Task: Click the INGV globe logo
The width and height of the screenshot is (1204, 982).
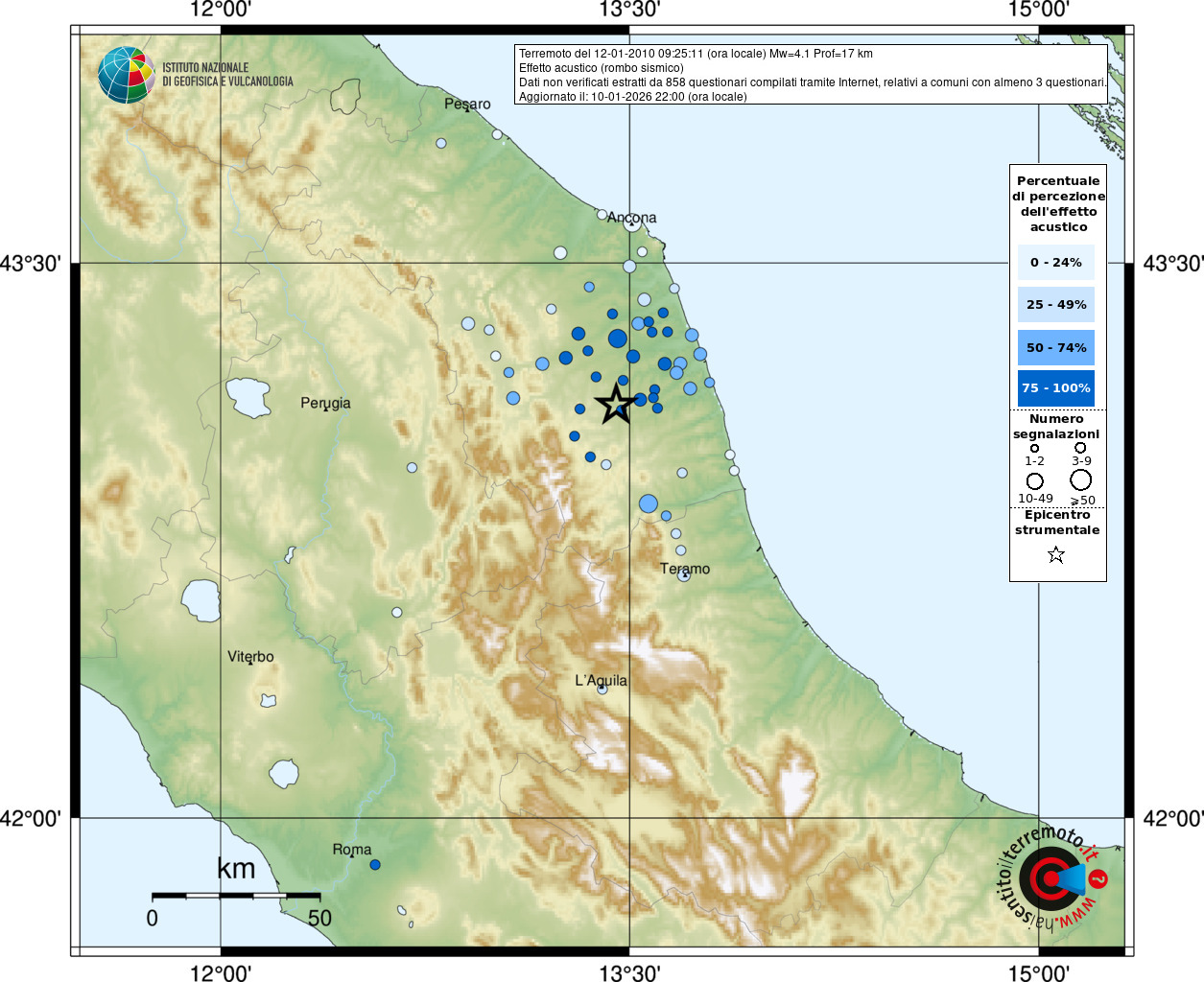Action: click(127, 75)
